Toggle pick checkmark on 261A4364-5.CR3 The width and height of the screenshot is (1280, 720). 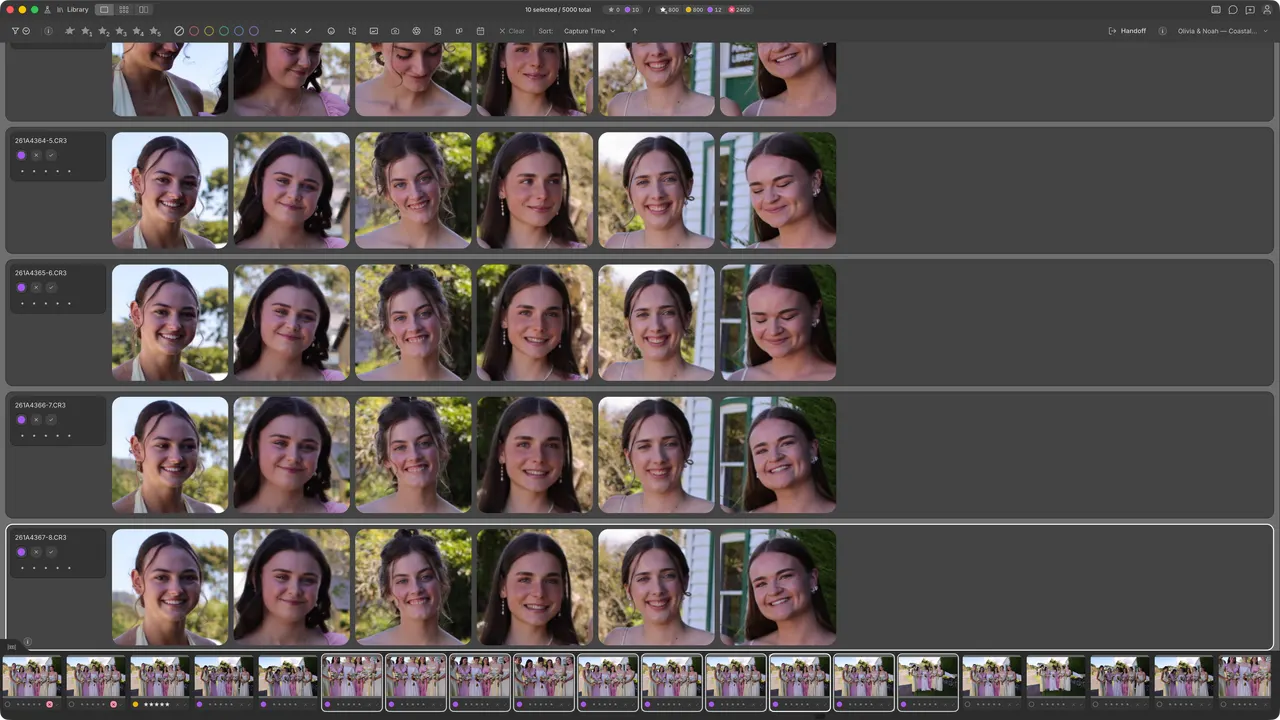(51, 155)
